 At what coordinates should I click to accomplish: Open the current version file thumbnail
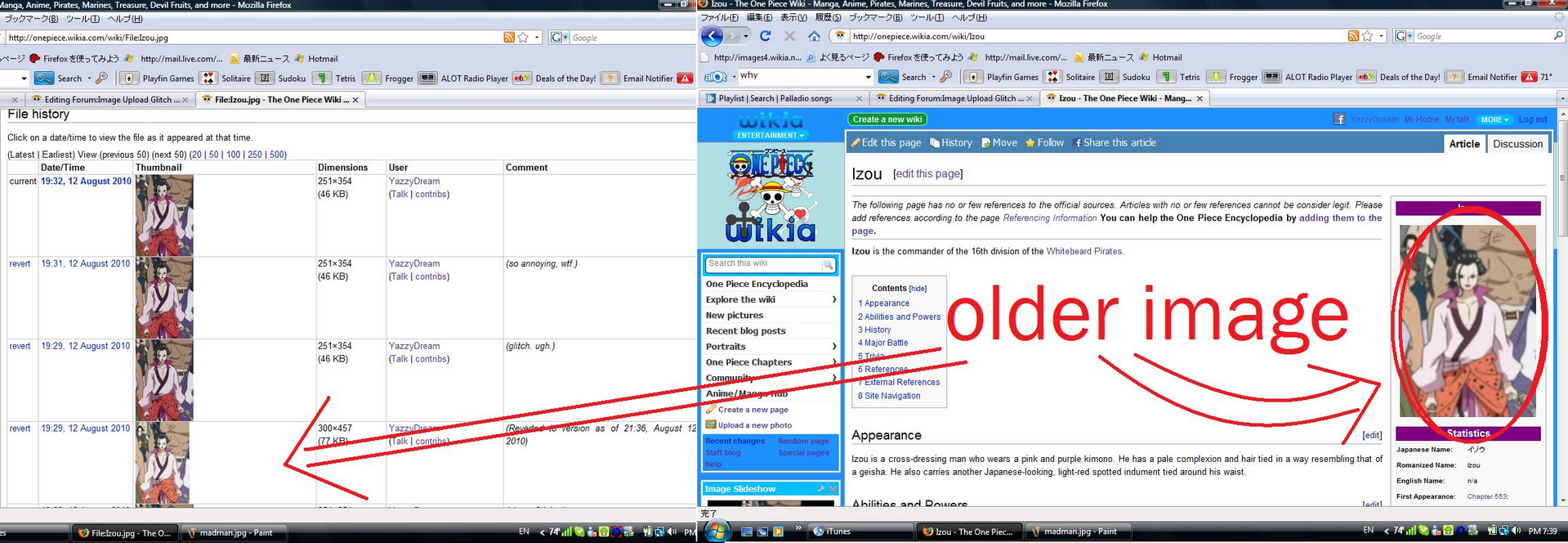[164, 215]
